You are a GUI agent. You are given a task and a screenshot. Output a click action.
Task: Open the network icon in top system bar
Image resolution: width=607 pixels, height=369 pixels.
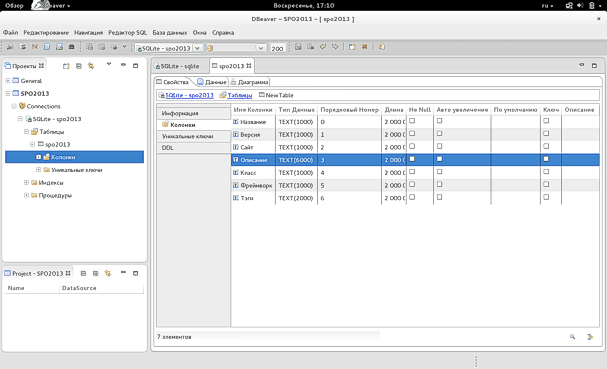coord(569,5)
